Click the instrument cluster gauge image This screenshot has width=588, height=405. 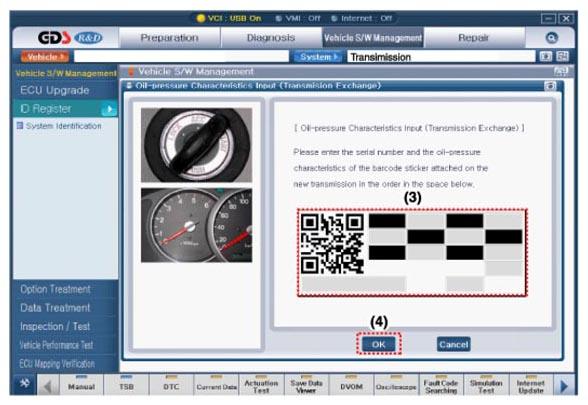pos(196,225)
